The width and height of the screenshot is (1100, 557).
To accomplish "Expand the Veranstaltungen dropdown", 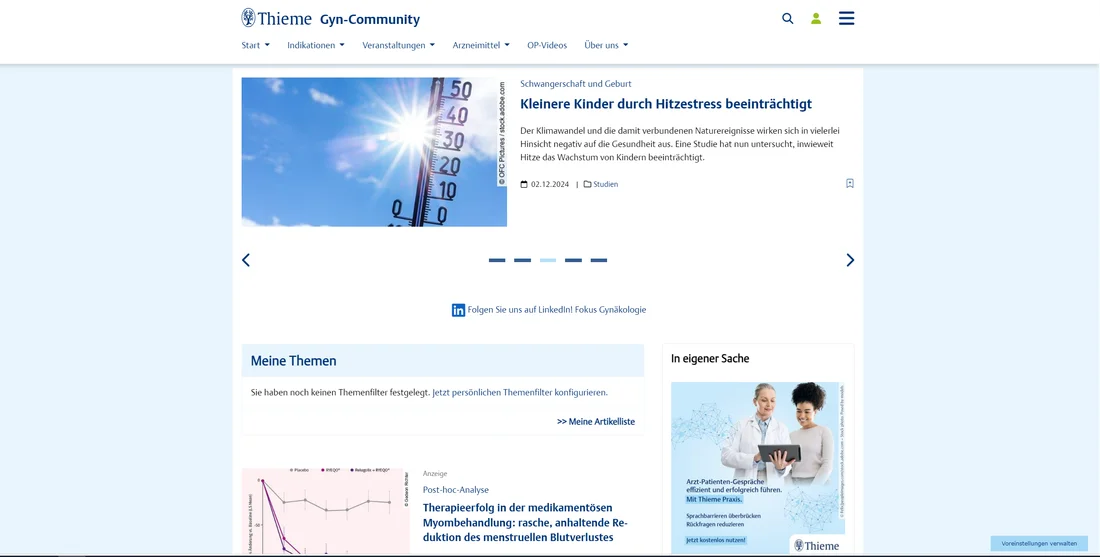I will [398, 45].
